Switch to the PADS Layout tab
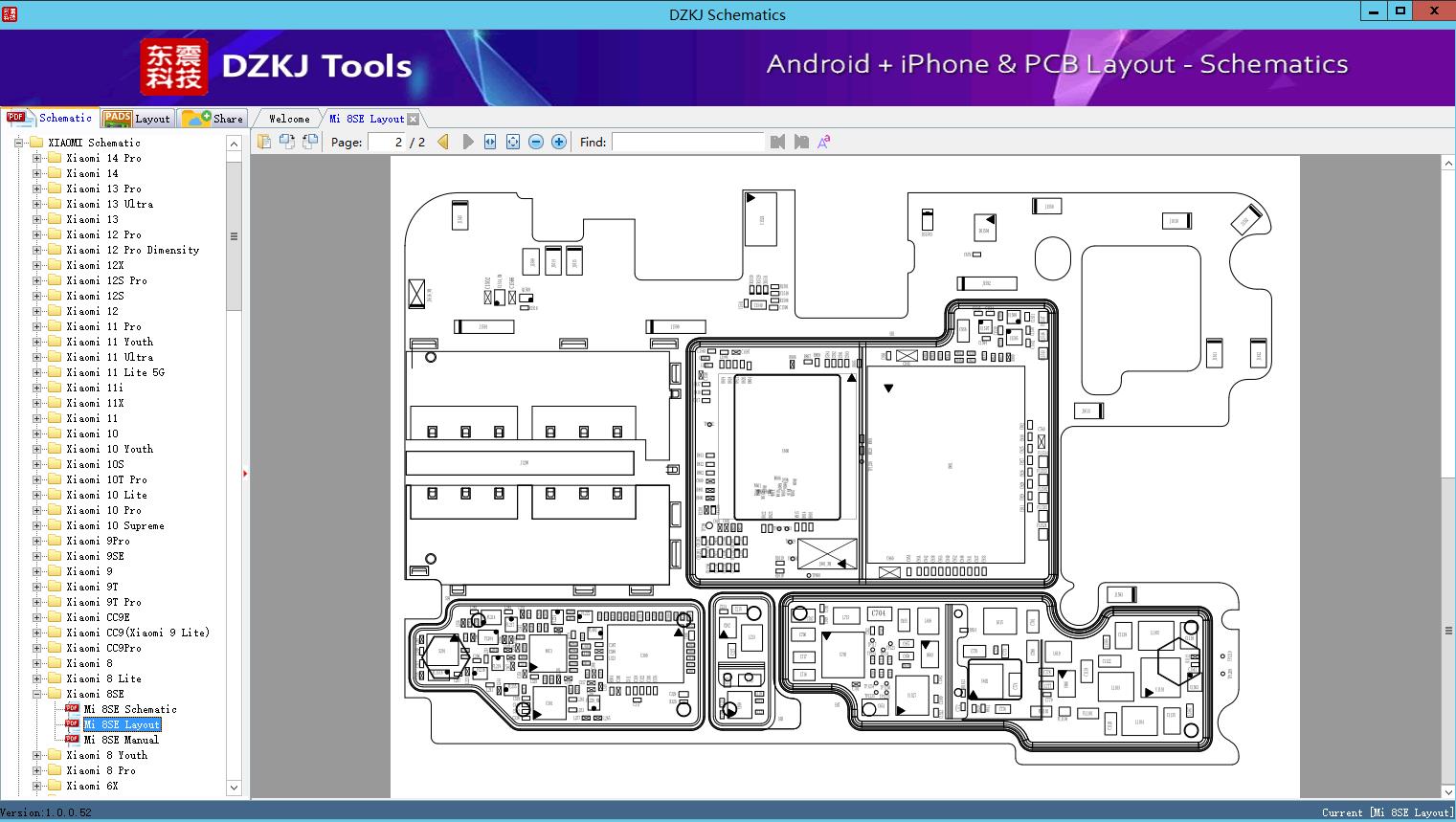 point(137,119)
